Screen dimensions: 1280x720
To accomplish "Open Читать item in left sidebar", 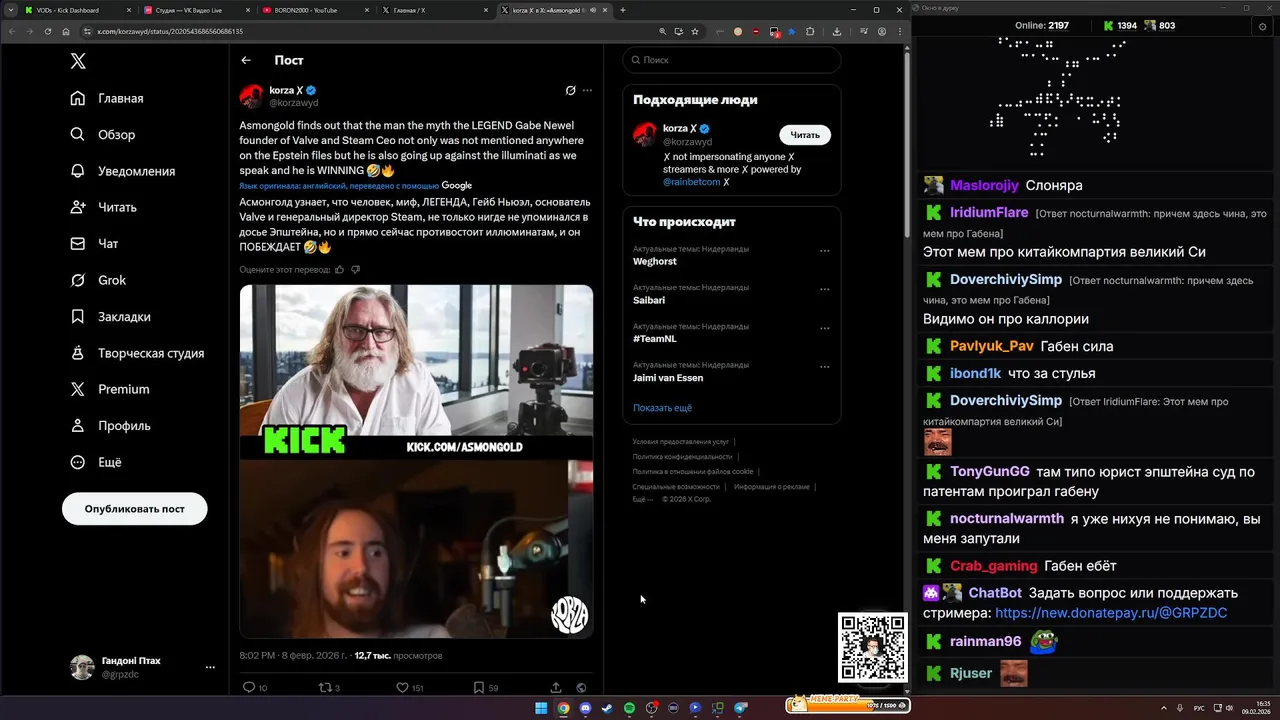I will (104, 207).
